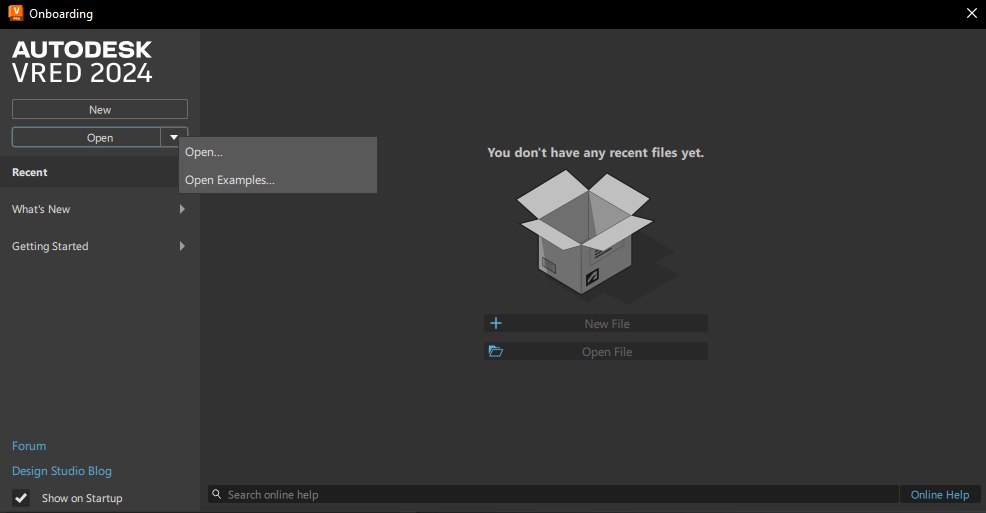Click the 'You don't have any recent files yet.' text

pos(595,153)
